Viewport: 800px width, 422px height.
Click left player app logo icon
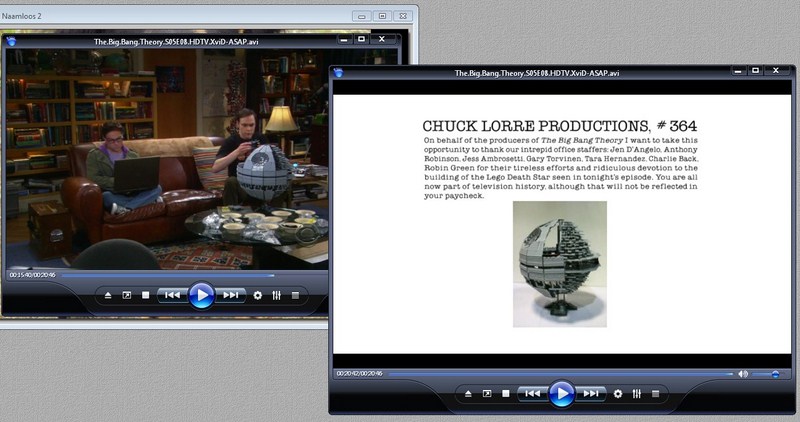click(x=11, y=41)
